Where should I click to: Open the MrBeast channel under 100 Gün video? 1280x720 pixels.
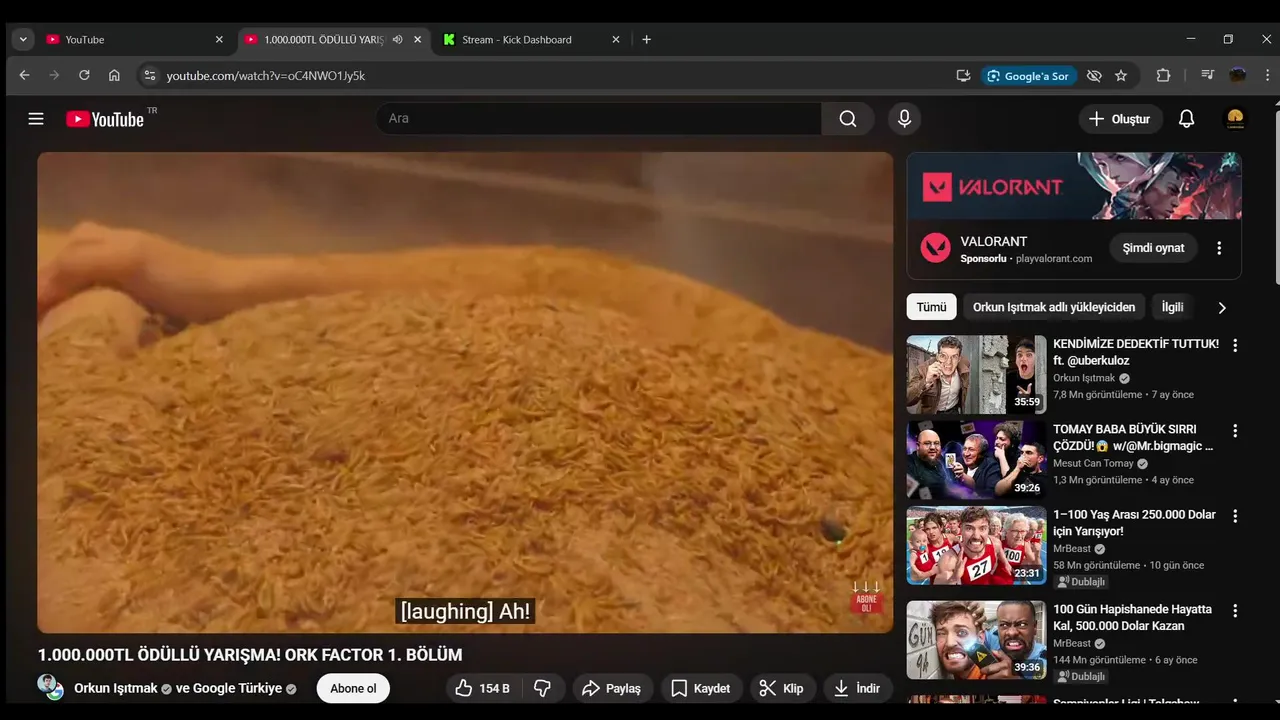point(1073,643)
